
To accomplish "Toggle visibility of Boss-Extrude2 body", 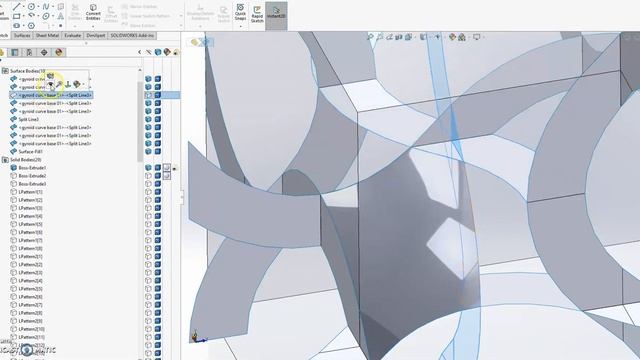I will [149, 176].
